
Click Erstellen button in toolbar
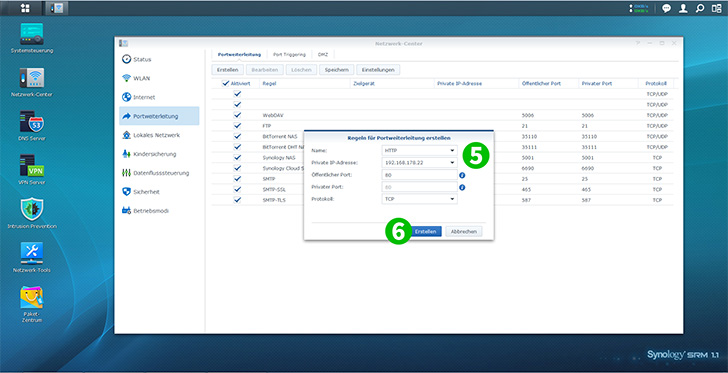tap(228, 70)
